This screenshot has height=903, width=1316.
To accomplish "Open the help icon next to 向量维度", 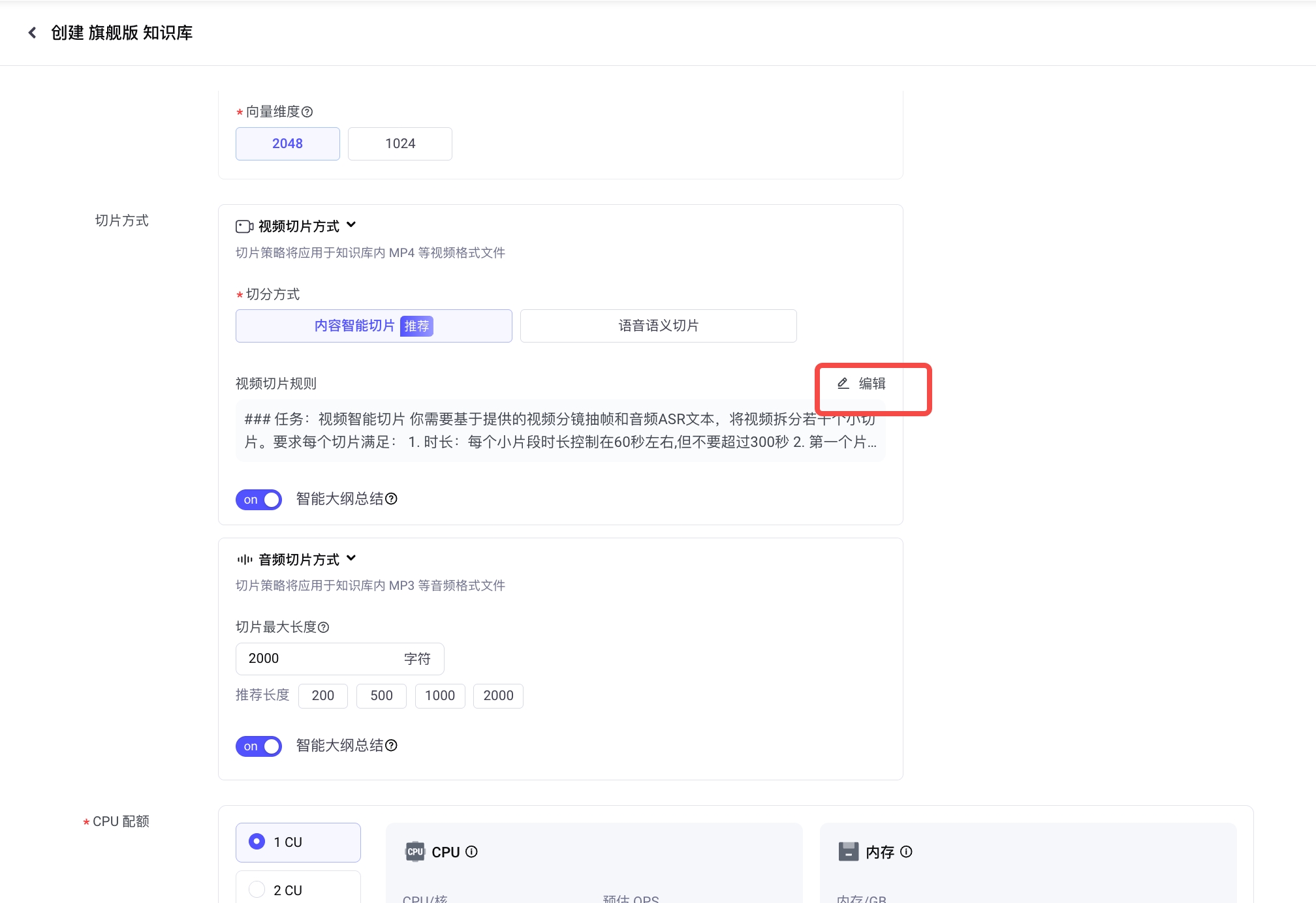I will [x=307, y=112].
